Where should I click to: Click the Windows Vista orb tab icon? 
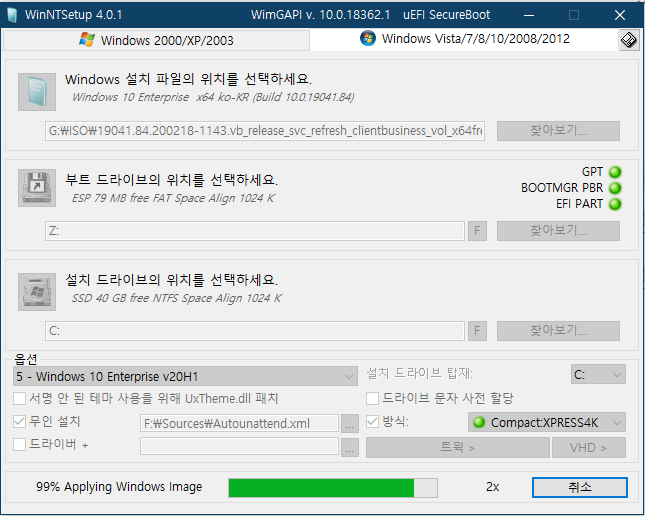pos(368,38)
